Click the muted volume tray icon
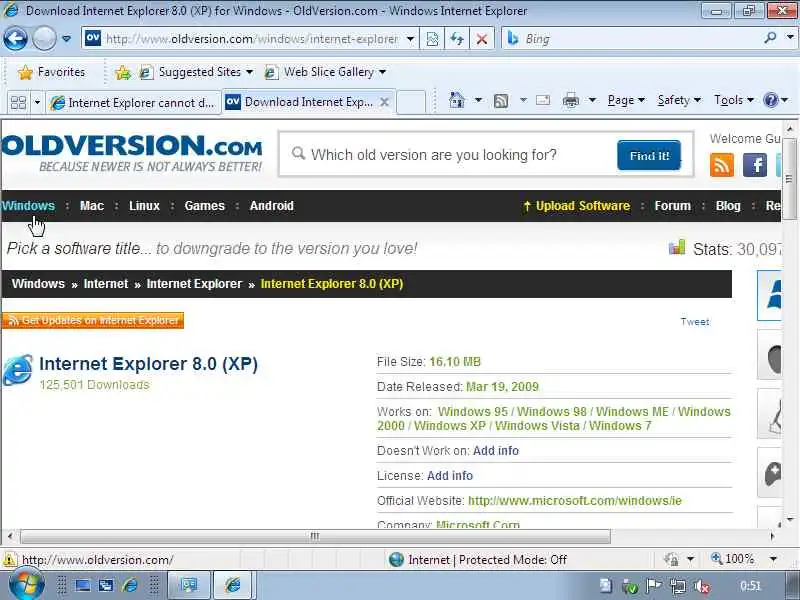This screenshot has height=600, width=800. (702, 587)
